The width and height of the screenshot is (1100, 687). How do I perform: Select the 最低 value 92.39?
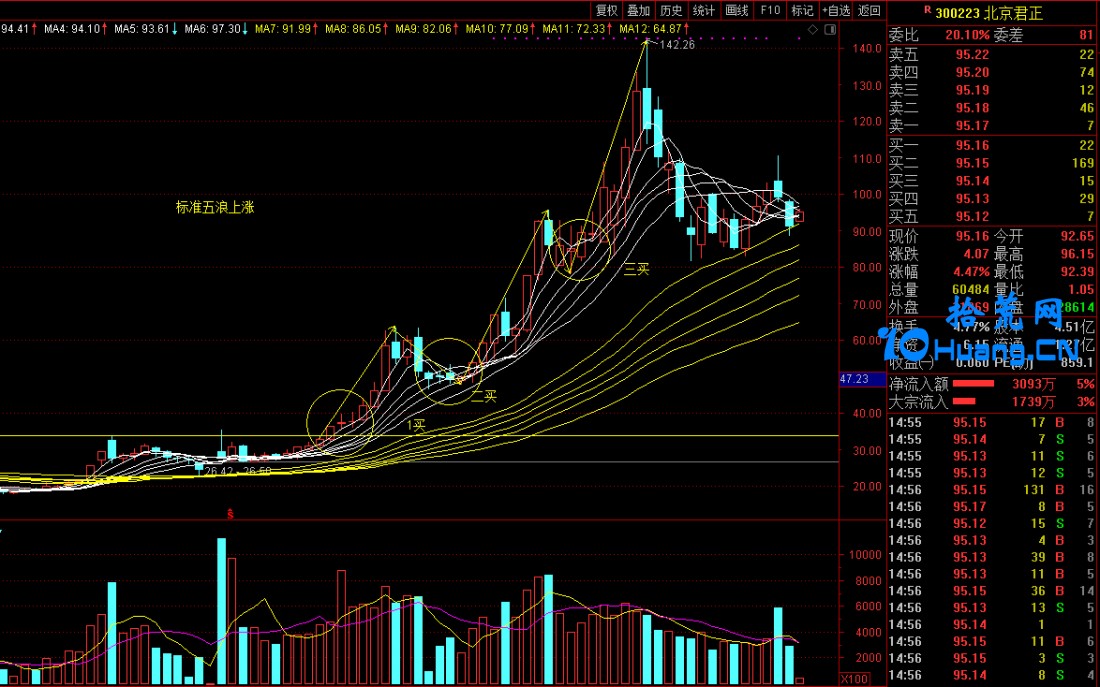tap(1077, 272)
